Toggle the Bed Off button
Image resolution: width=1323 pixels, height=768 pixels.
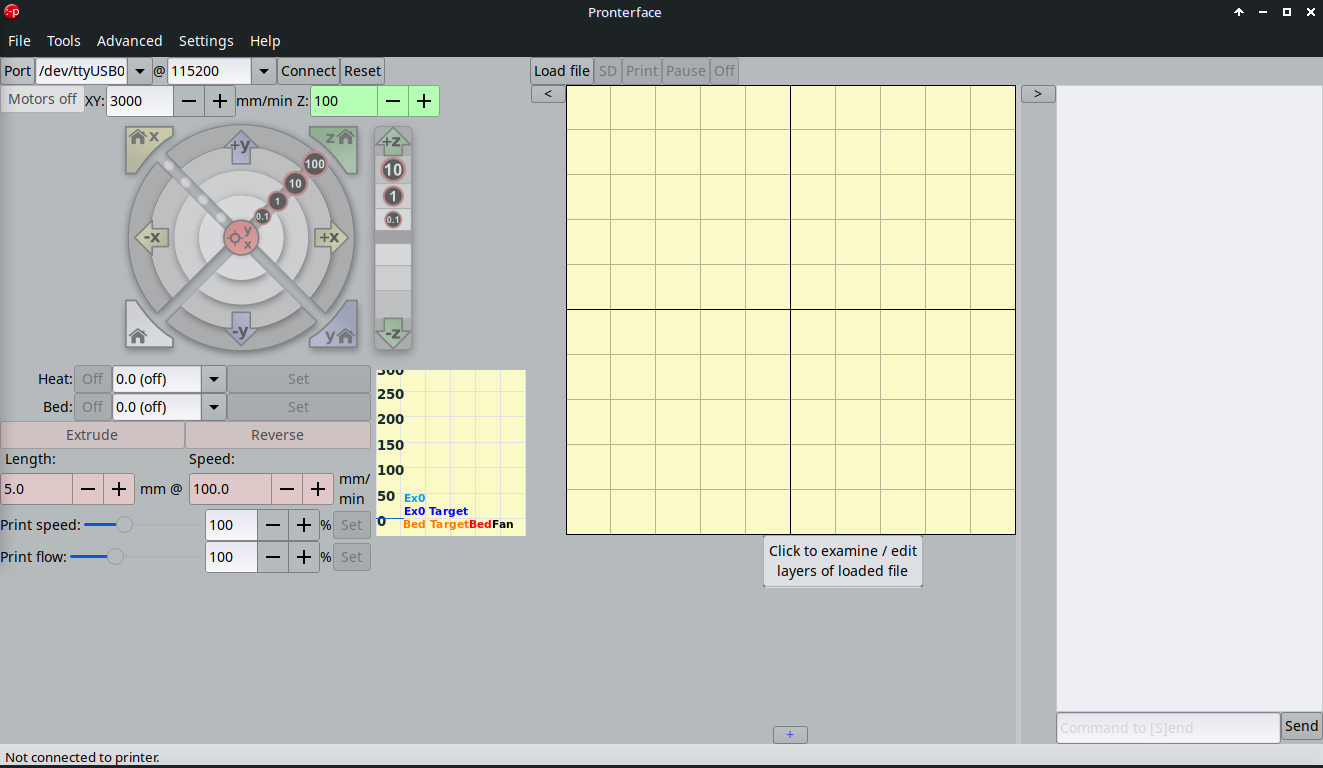coord(92,407)
